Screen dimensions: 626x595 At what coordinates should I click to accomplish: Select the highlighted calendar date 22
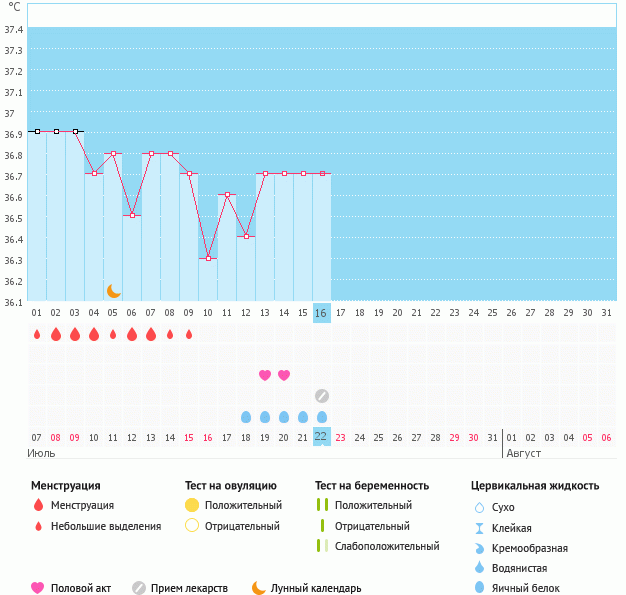tap(321, 437)
